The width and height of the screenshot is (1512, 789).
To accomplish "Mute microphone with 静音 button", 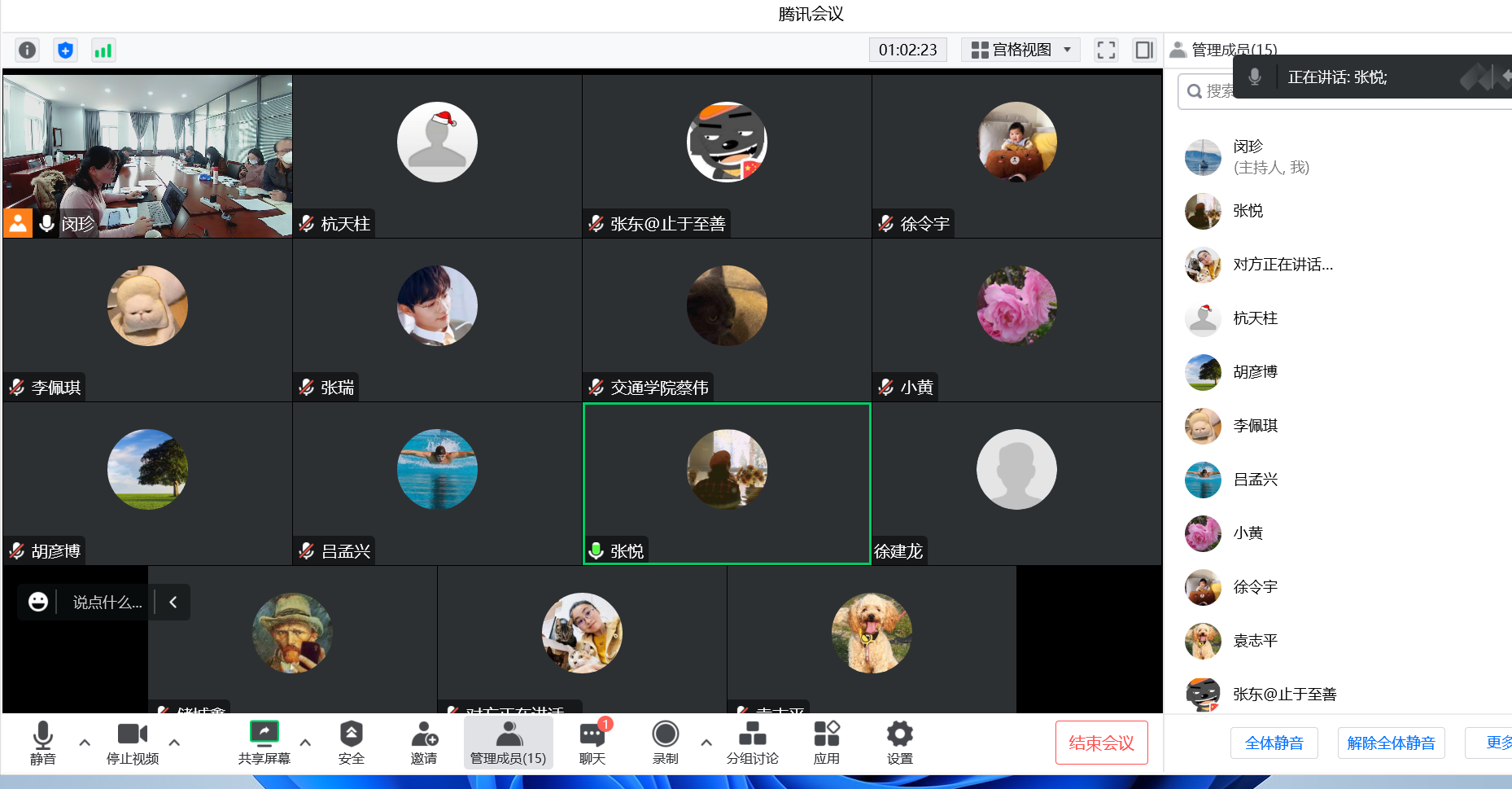I will tap(43, 742).
